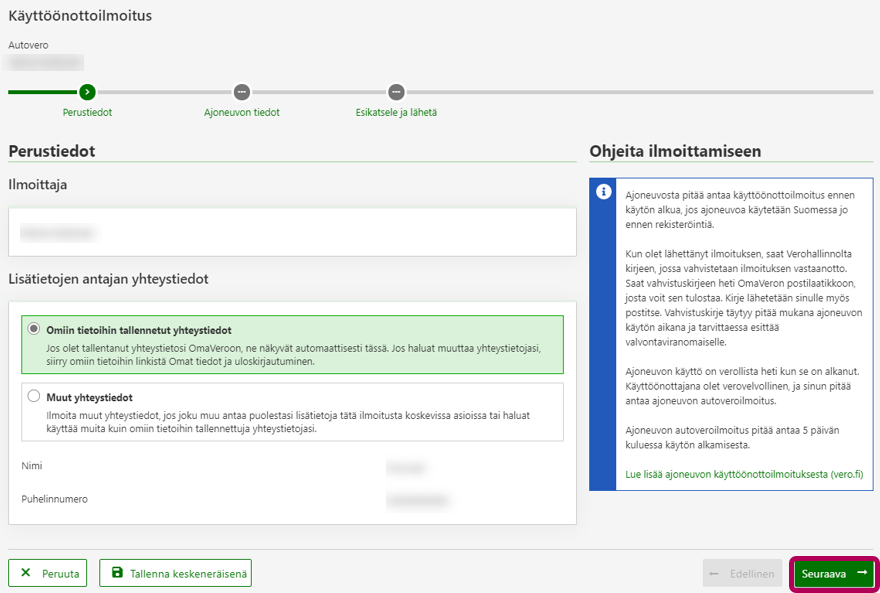Click the Ilmoittaja name field

pyautogui.click(x=292, y=232)
